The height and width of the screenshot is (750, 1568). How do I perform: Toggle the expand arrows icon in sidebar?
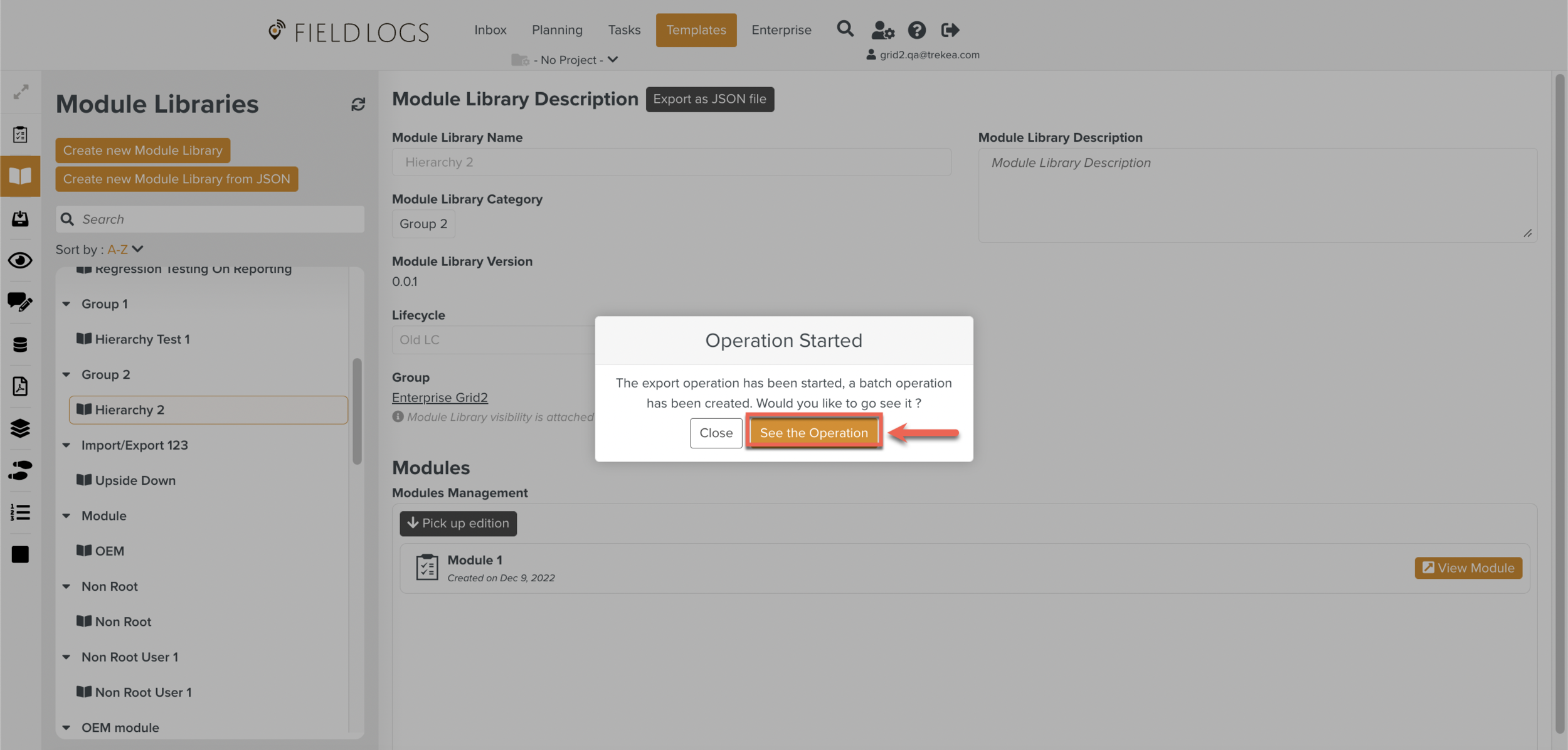click(21, 92)
